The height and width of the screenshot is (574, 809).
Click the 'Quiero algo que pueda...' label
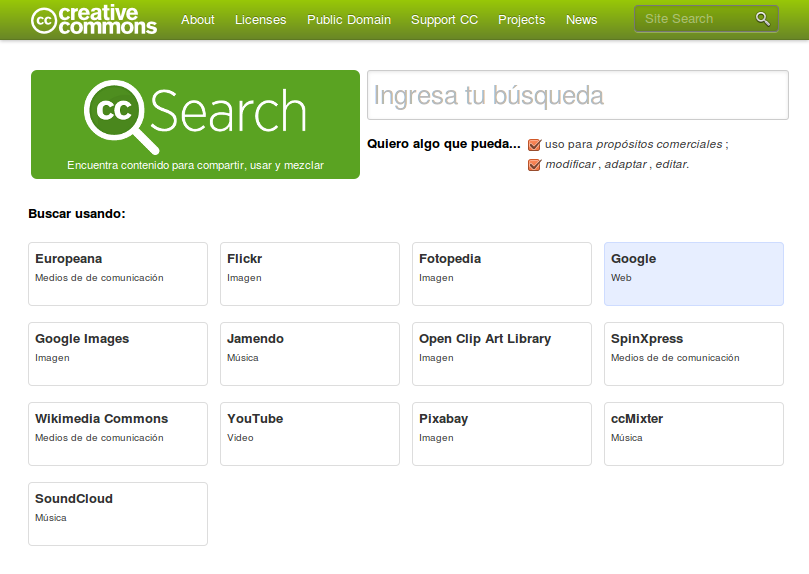(x=444, y=144)
